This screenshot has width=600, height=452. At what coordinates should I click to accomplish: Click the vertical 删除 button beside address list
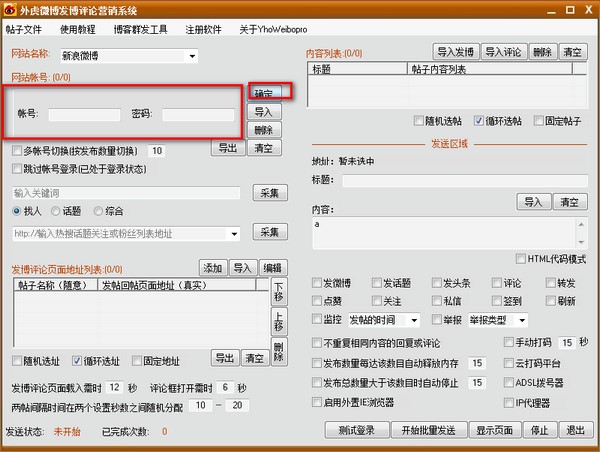point(279,352)
